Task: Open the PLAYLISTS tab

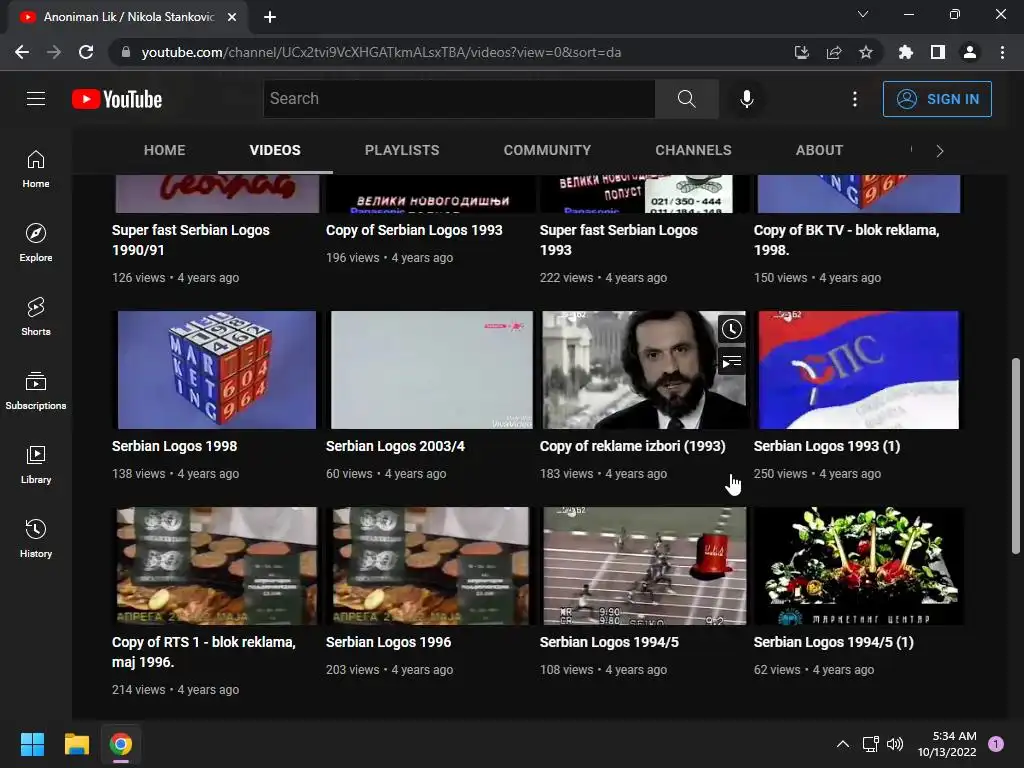Action: point(402,150)
